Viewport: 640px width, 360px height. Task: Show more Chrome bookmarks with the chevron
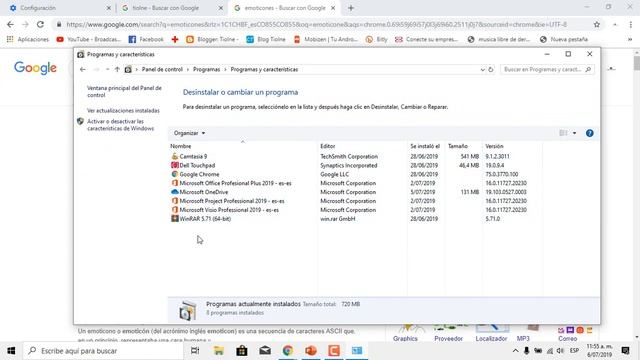630,39
